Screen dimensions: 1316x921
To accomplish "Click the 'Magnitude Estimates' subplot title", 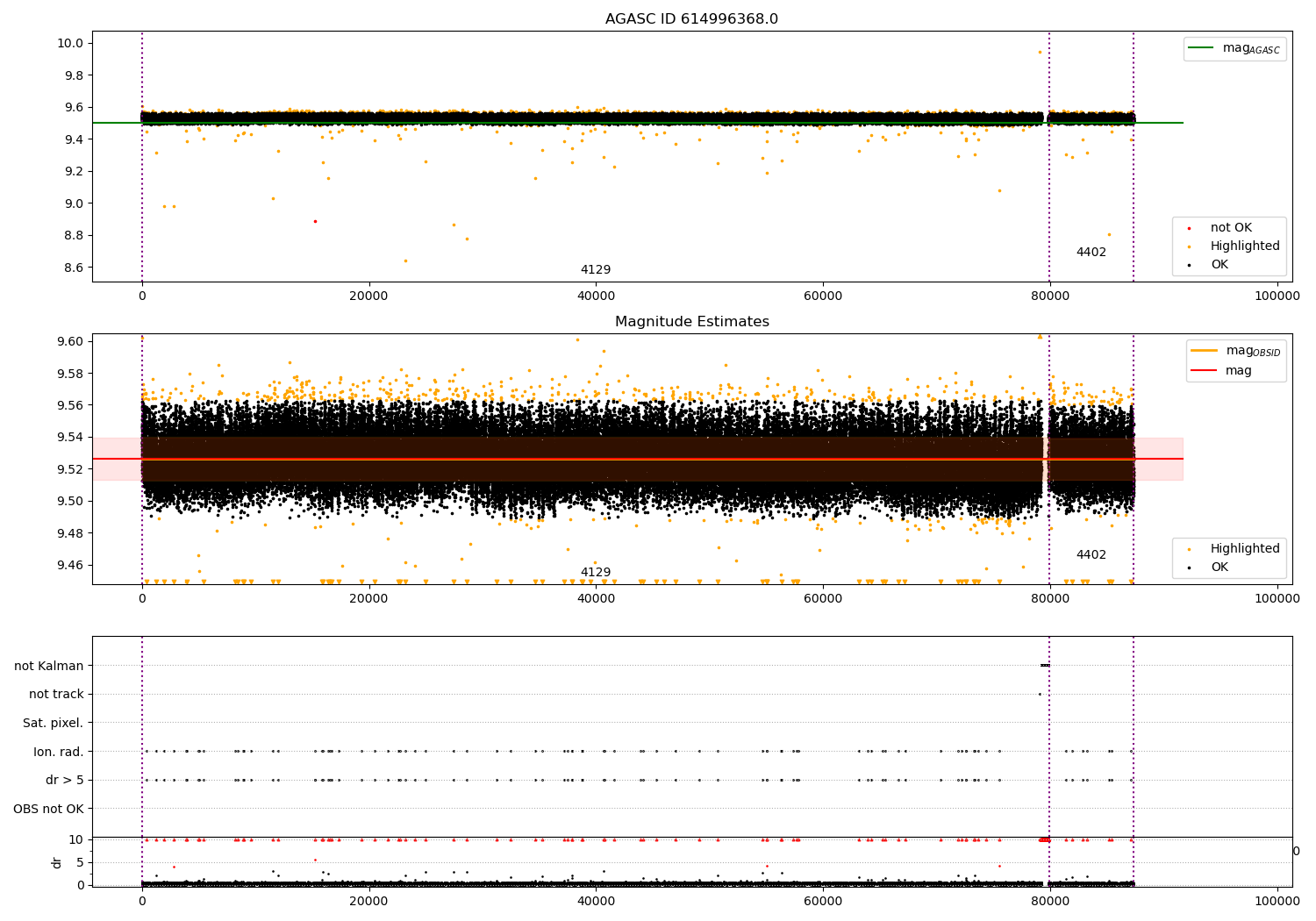I will point(691,322).
